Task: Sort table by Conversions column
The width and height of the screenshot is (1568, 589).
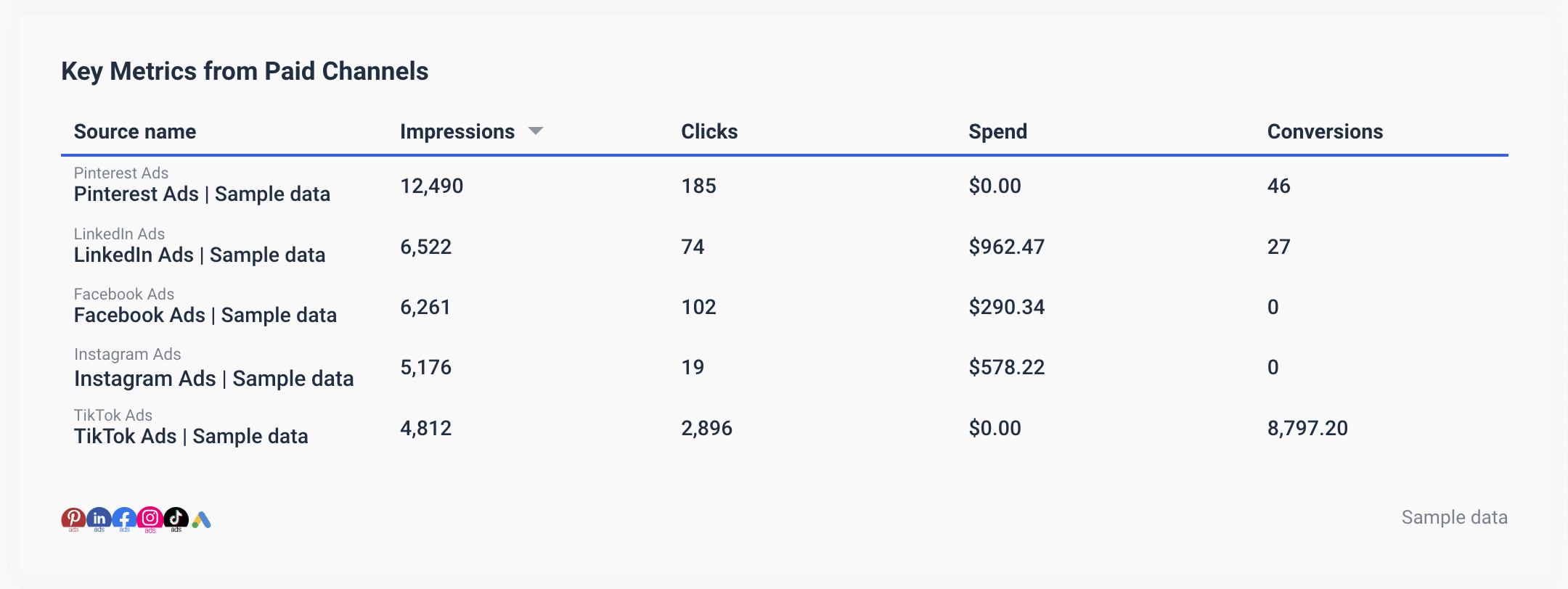Action: 1325,131
